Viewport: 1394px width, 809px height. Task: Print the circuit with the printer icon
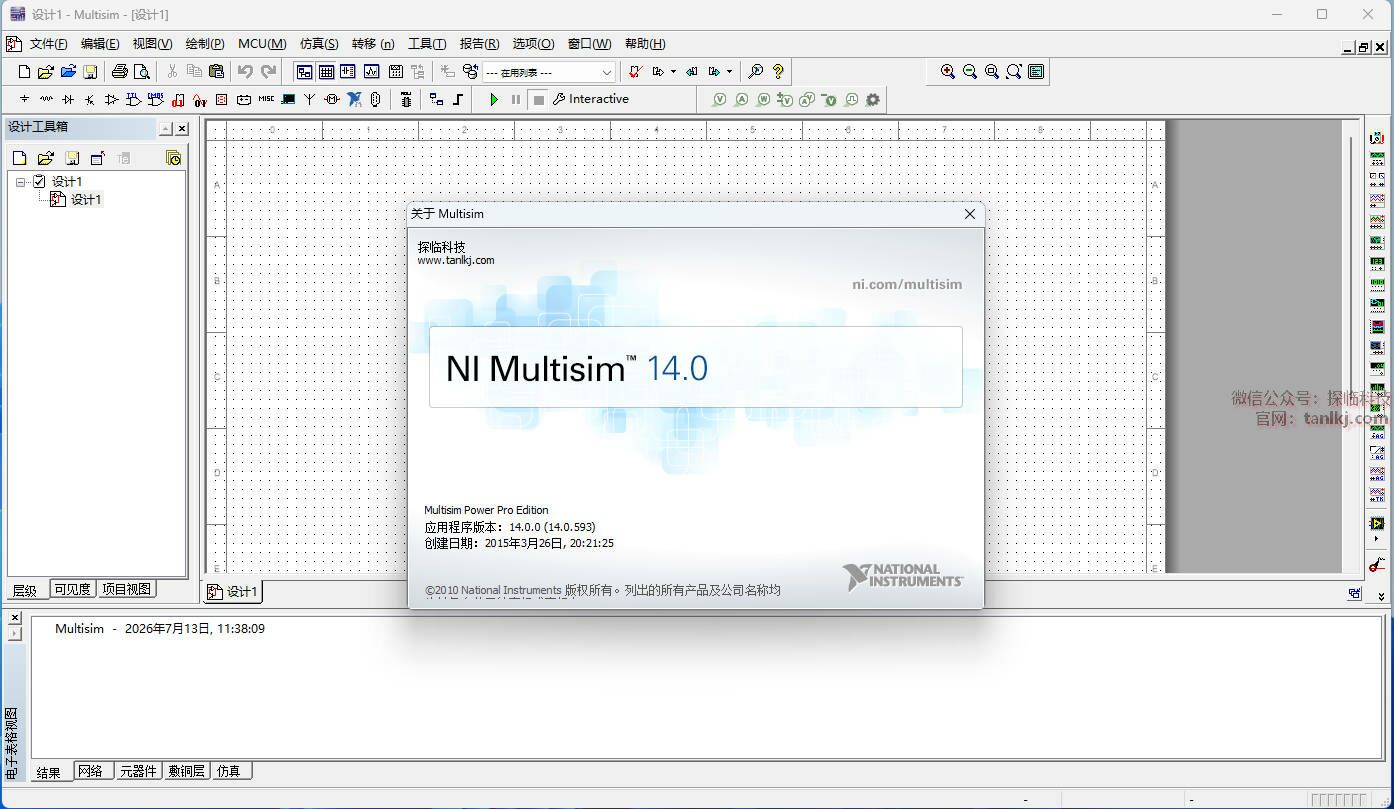coord(120,72)
